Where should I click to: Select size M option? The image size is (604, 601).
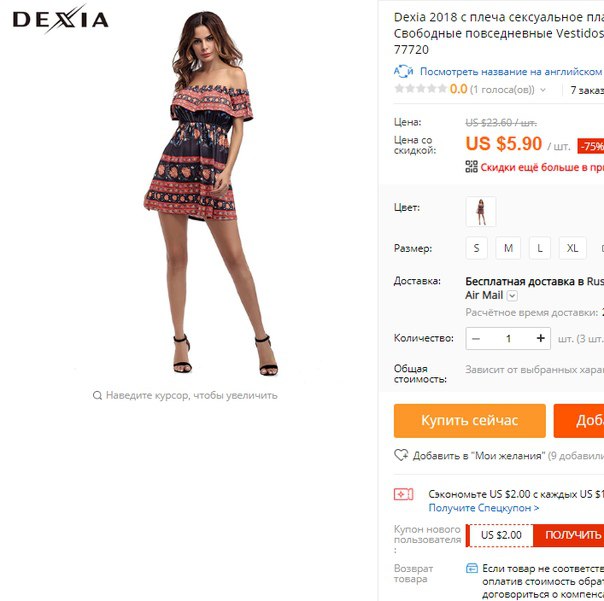pyautogui.click(x=508, y=248)
